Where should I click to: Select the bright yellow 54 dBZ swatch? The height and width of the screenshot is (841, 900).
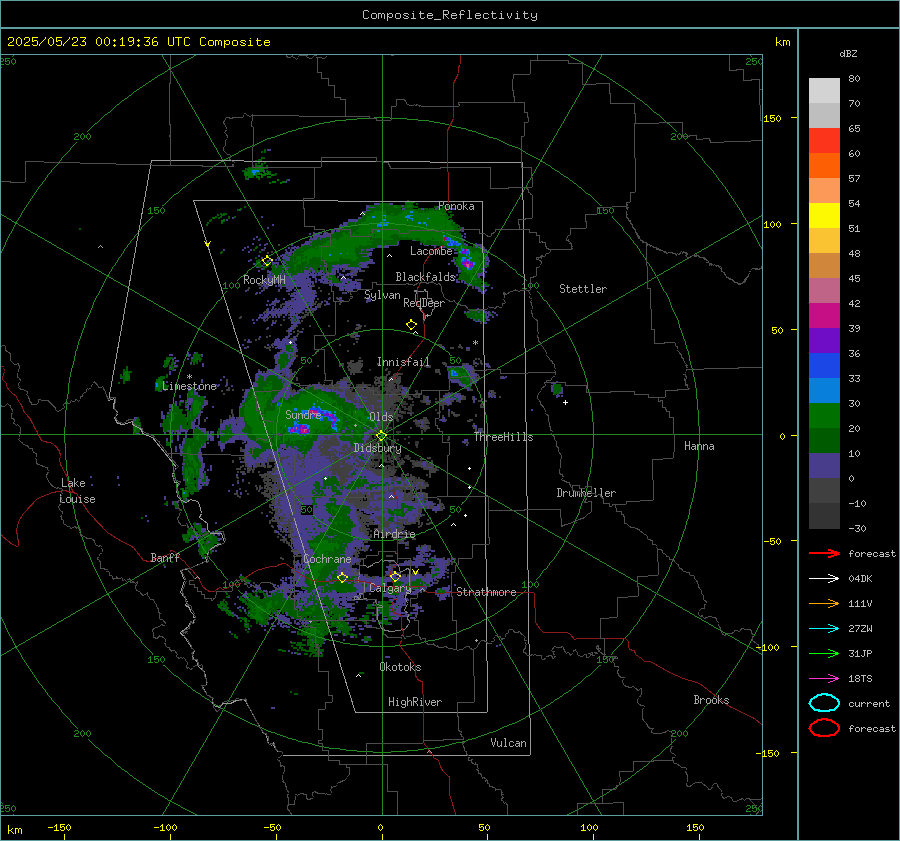pos(824,216)
